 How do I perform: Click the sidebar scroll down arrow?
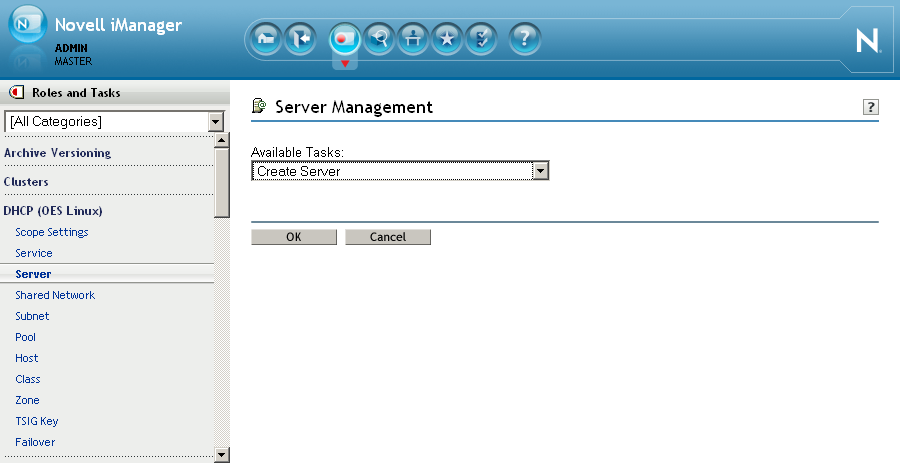[222, 455]
